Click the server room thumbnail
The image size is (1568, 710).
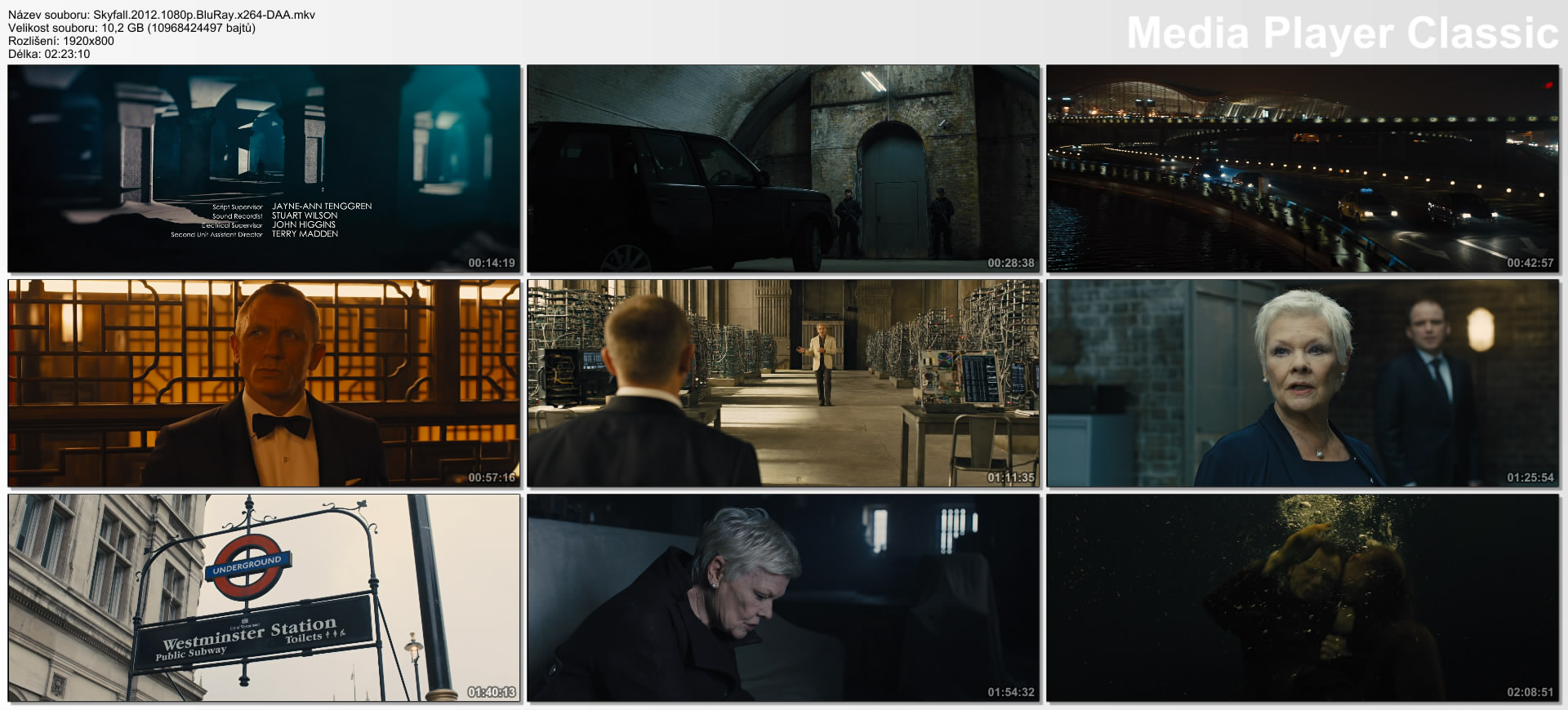pyautogui.click(x=783, y=383)
